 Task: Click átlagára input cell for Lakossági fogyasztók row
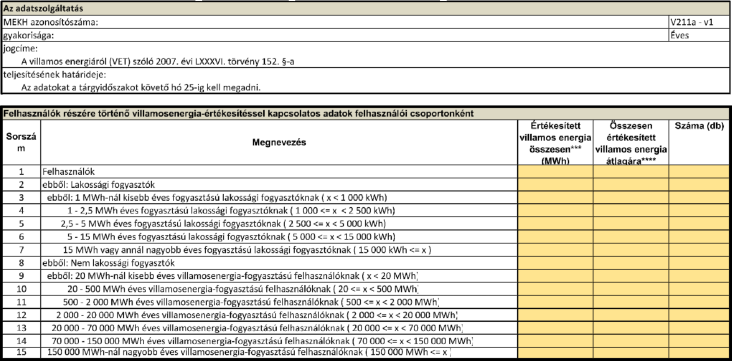[x=631, y=184]
